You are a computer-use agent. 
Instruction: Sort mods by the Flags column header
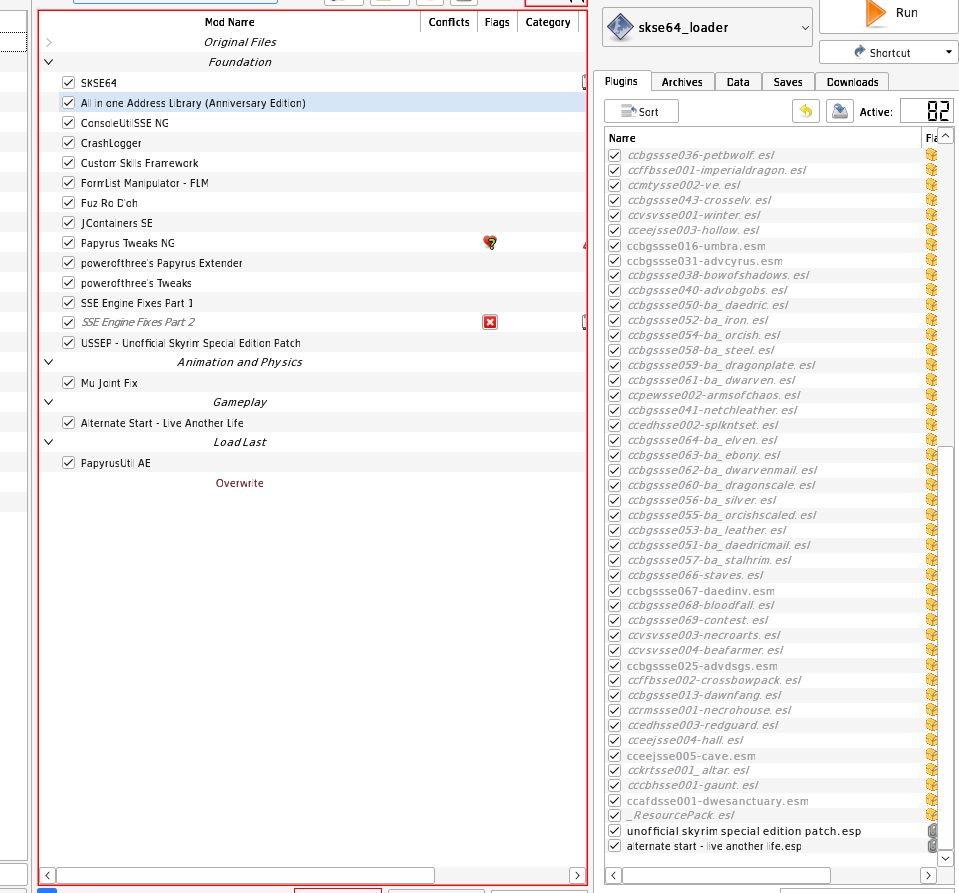point(497,22)
